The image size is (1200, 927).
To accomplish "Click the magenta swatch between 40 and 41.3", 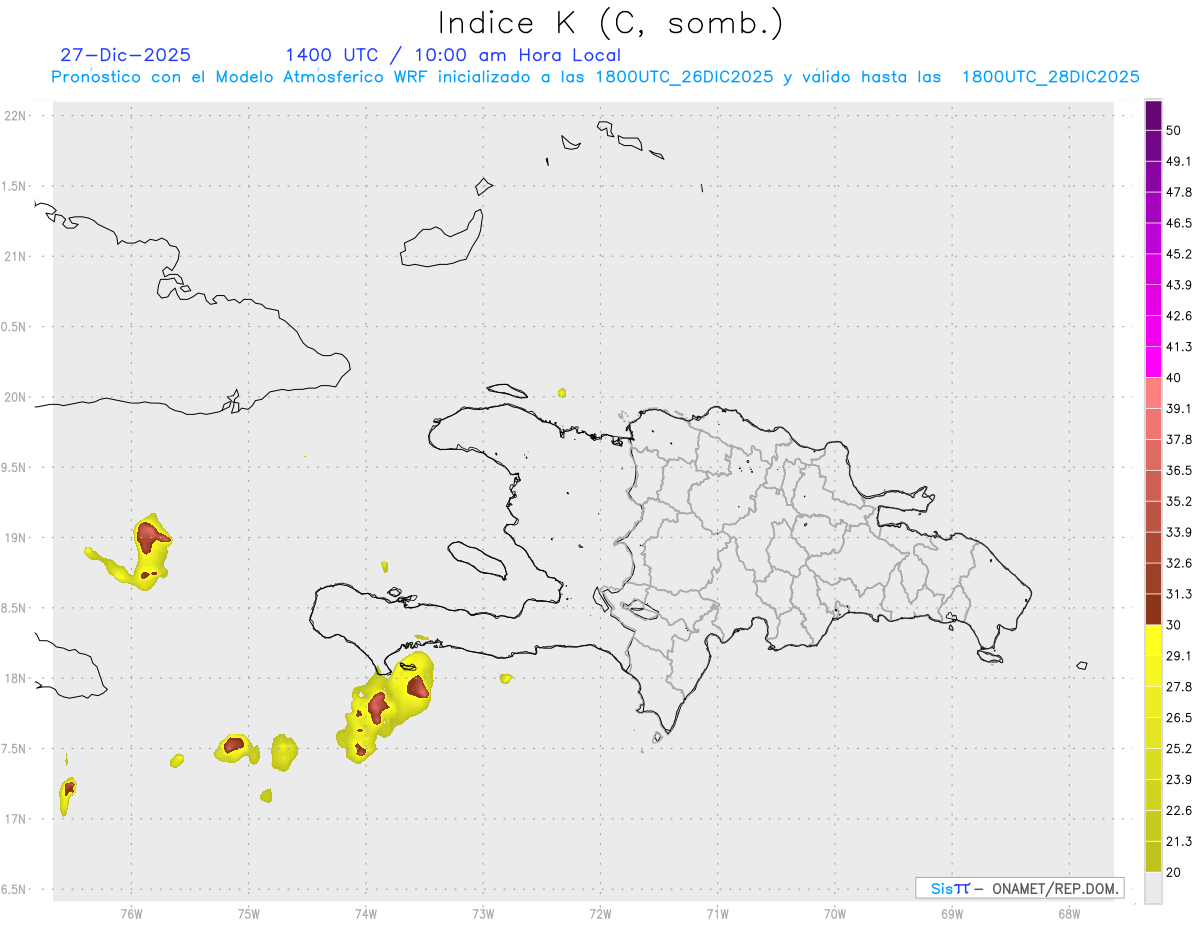I will [x=1153, y=362].
